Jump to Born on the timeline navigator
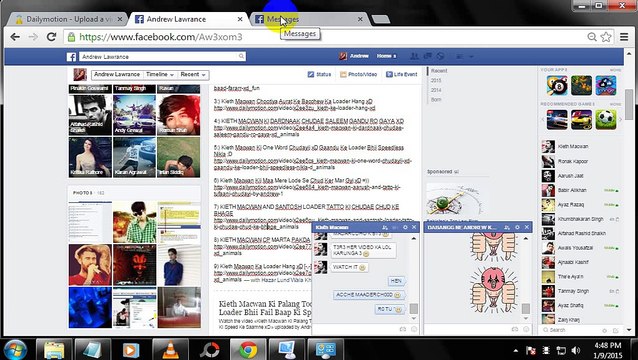 point(436,100)
